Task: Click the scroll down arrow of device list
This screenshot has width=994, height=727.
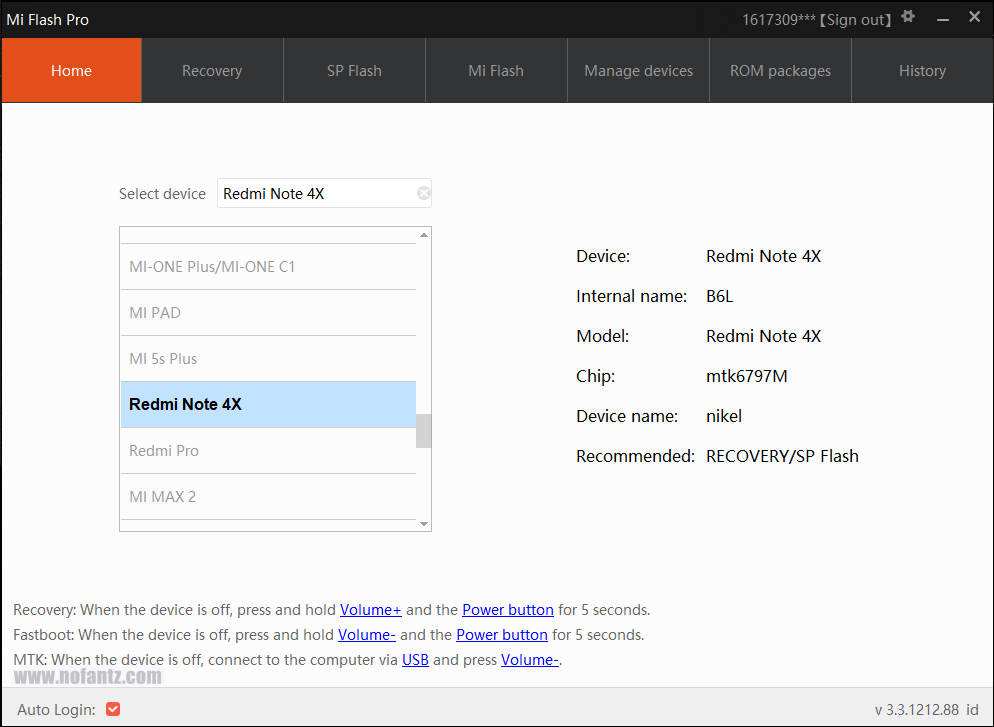Action: 424,524
